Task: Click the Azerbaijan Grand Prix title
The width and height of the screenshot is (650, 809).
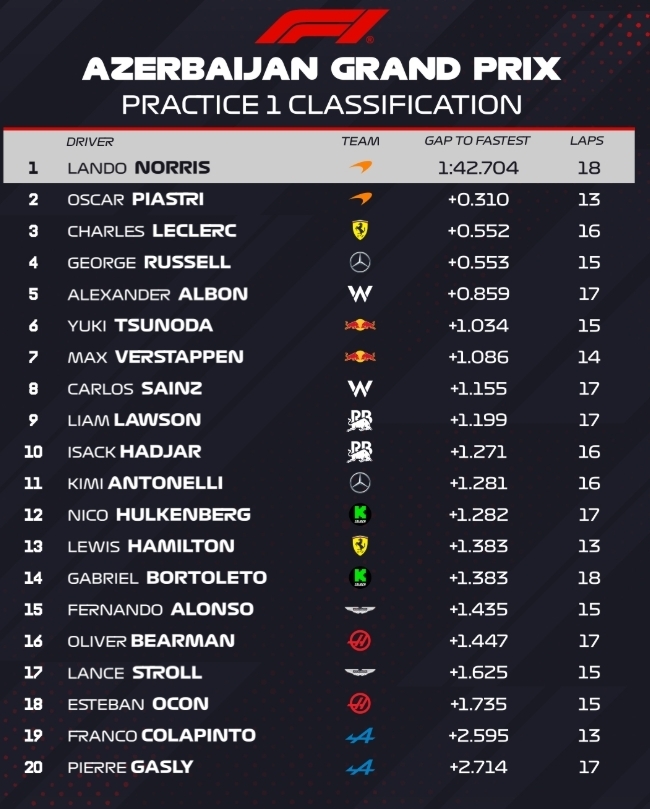Action: click(322, 69)
